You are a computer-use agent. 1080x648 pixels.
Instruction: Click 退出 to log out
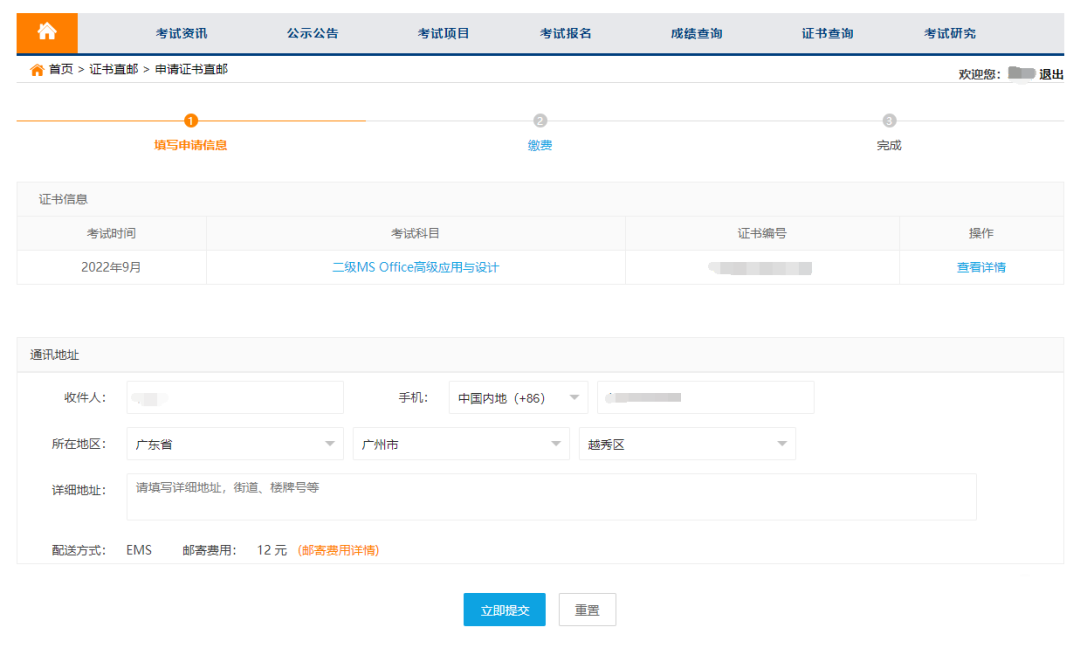(1051, 74)
